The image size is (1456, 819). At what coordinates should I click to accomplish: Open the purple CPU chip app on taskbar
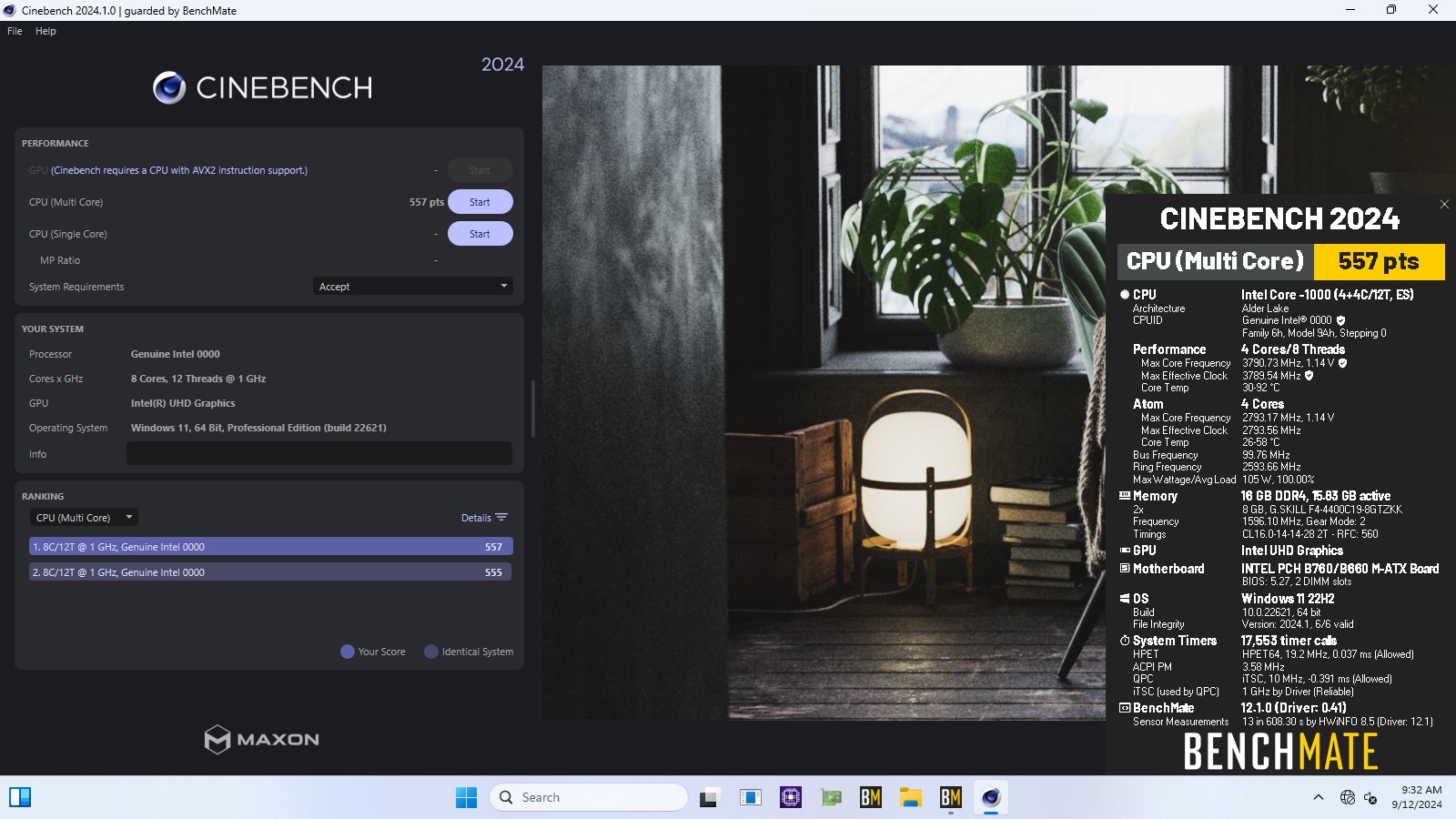click(790, 797)
